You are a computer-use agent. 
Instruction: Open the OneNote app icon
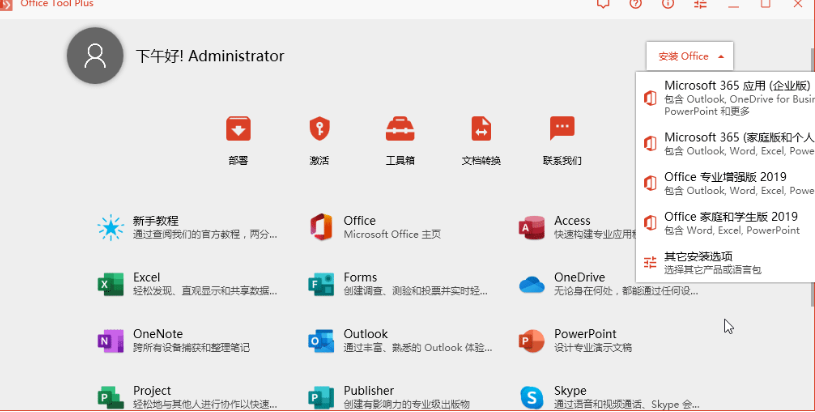[110, 340]
